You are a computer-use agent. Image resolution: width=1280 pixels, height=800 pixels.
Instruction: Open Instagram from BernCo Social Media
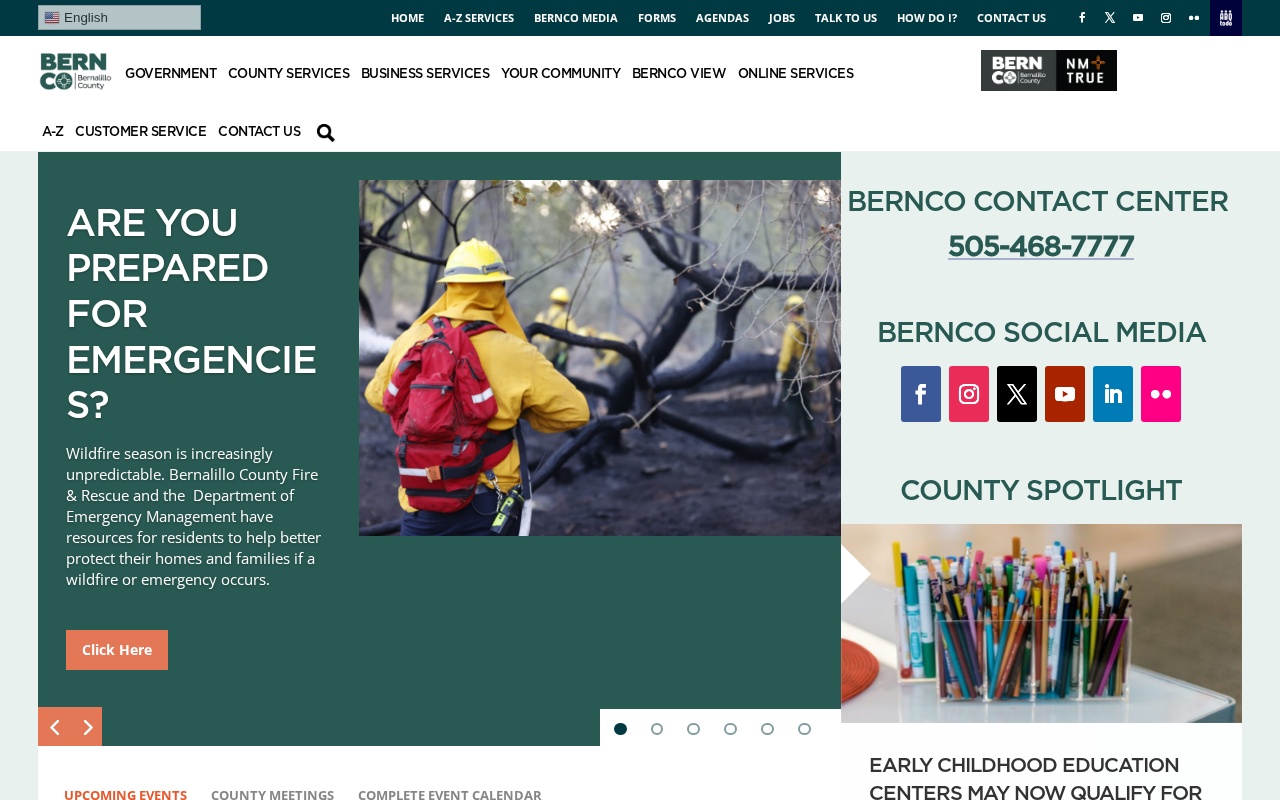(969, 394)
